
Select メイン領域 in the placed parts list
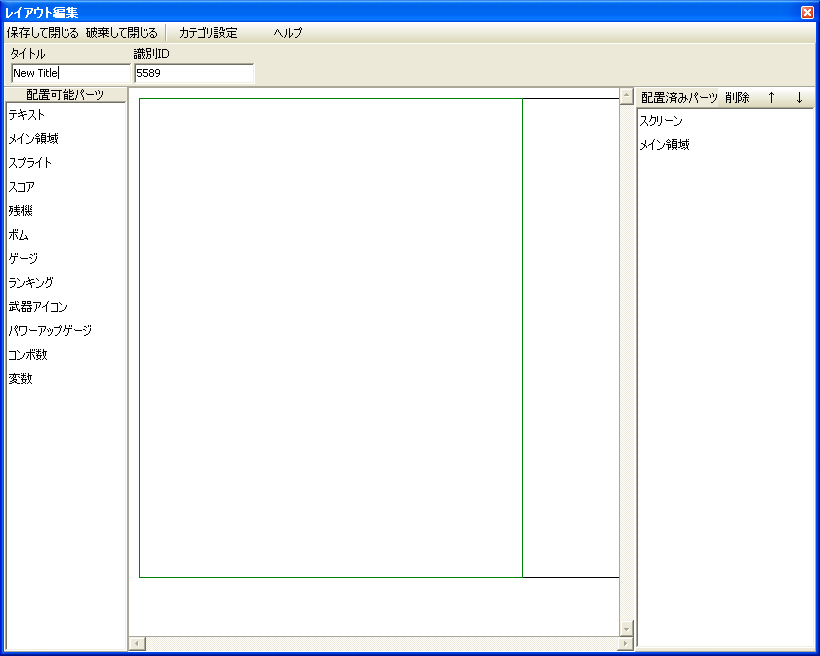pyautogui.click(x=725, y=145)
